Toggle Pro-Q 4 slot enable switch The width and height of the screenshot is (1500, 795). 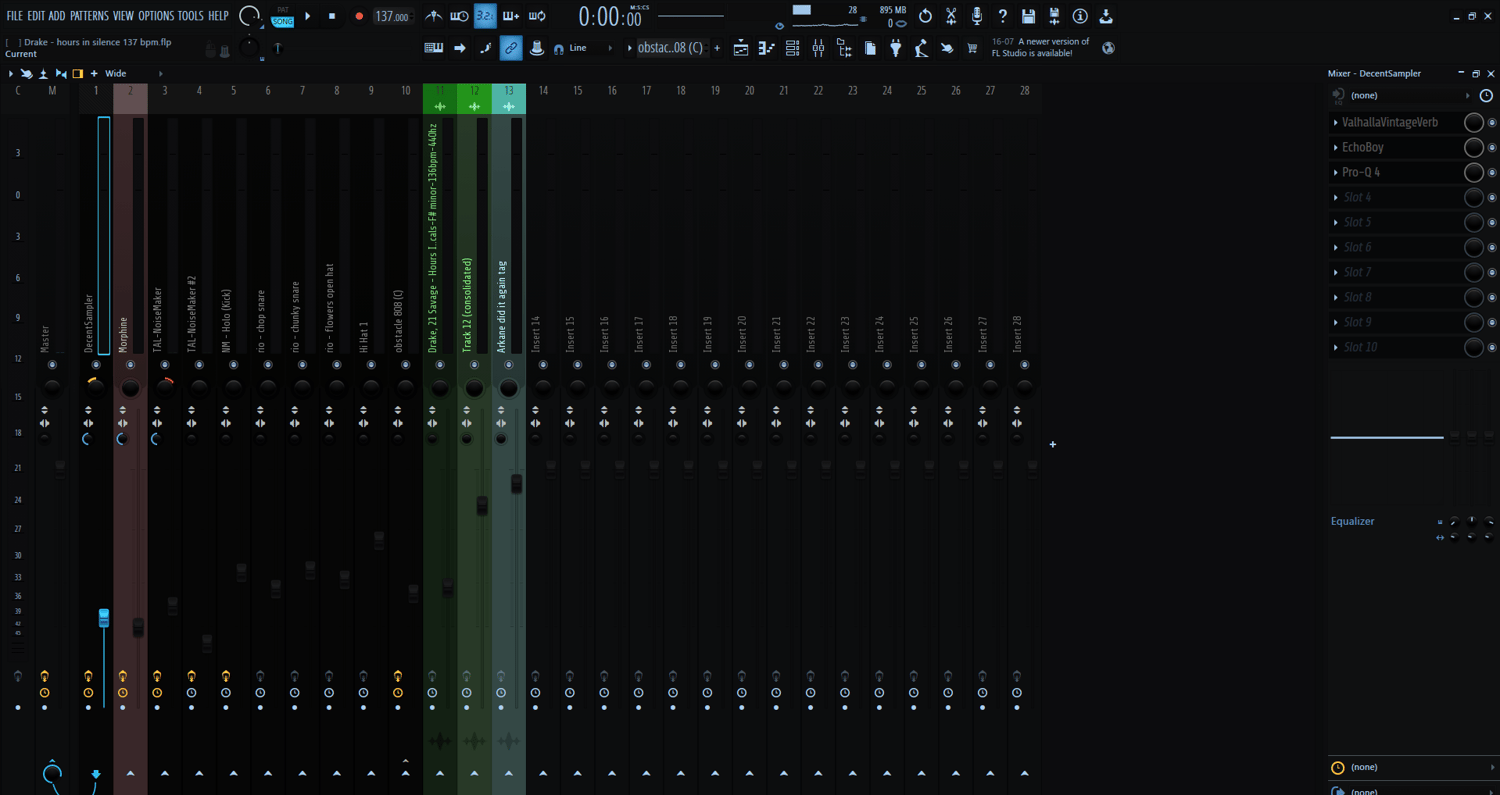[x=1492, y=172]
